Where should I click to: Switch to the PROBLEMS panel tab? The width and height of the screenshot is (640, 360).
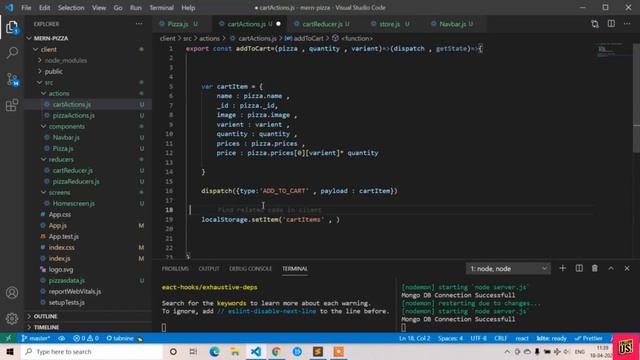coord(175,269)
